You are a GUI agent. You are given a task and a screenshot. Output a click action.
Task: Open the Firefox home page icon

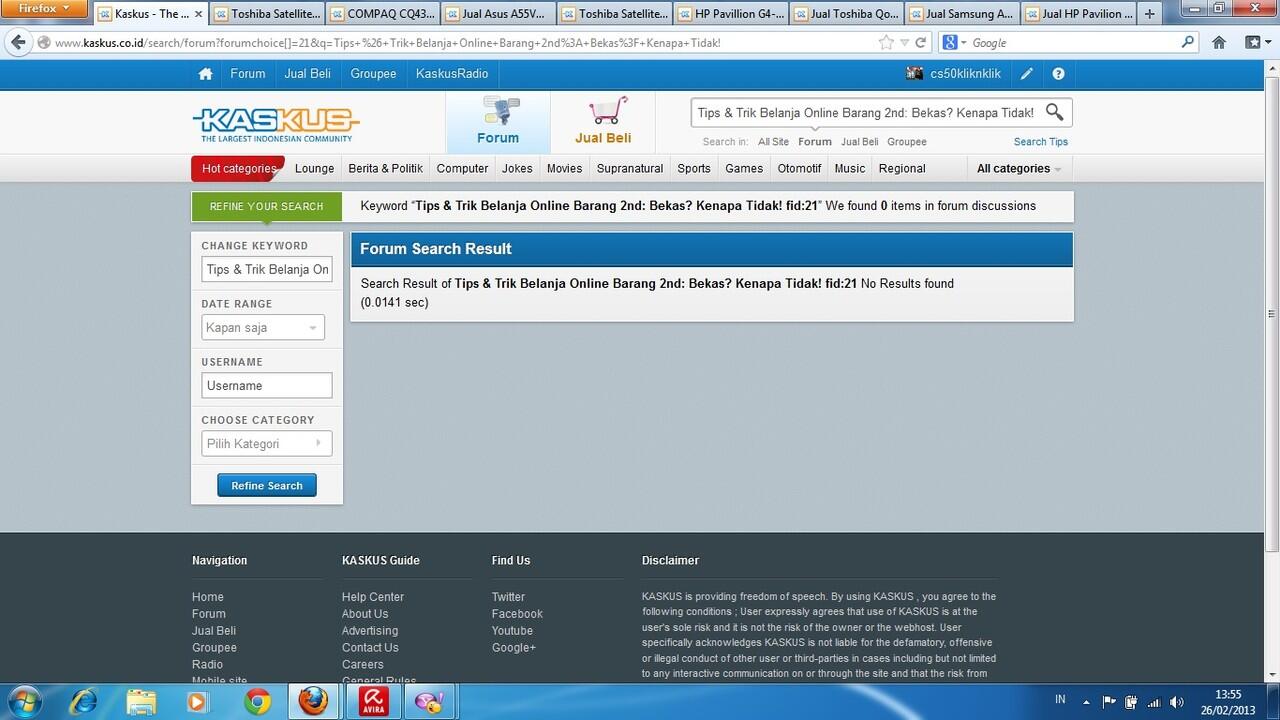click(1219, 43)
